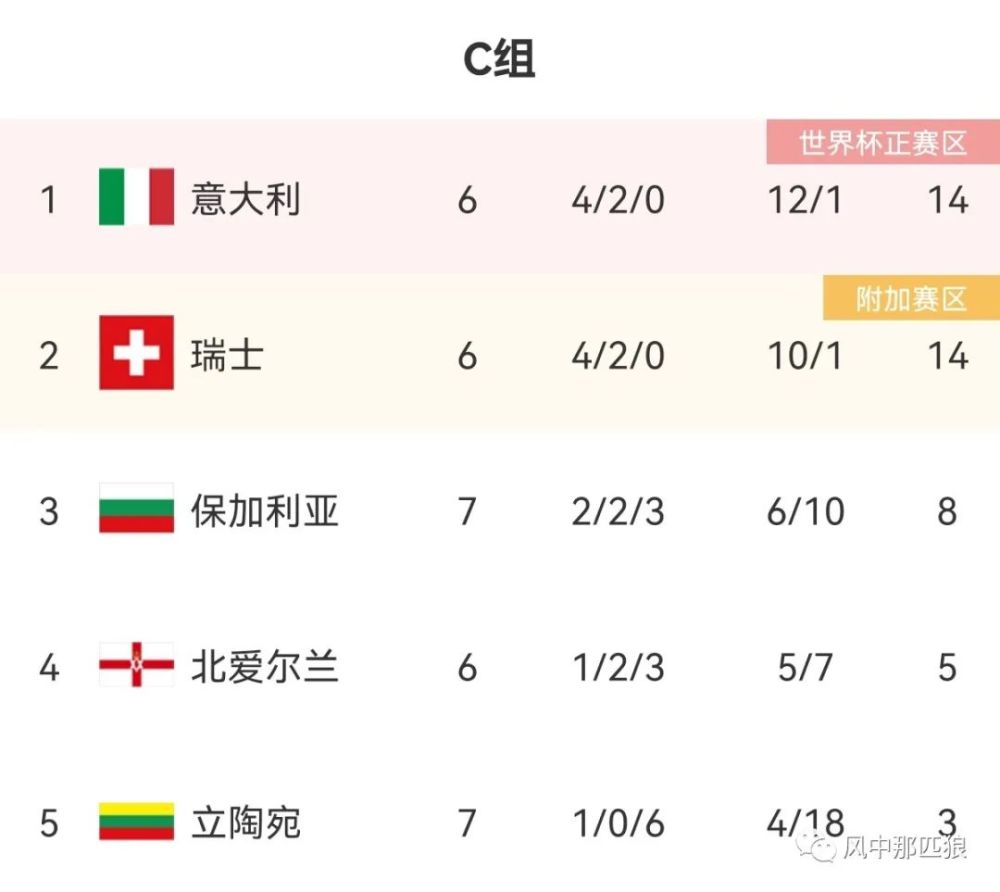Click Switzerland's 4/2/0 record
The image size is (1000, 892).
pos(618,356)
